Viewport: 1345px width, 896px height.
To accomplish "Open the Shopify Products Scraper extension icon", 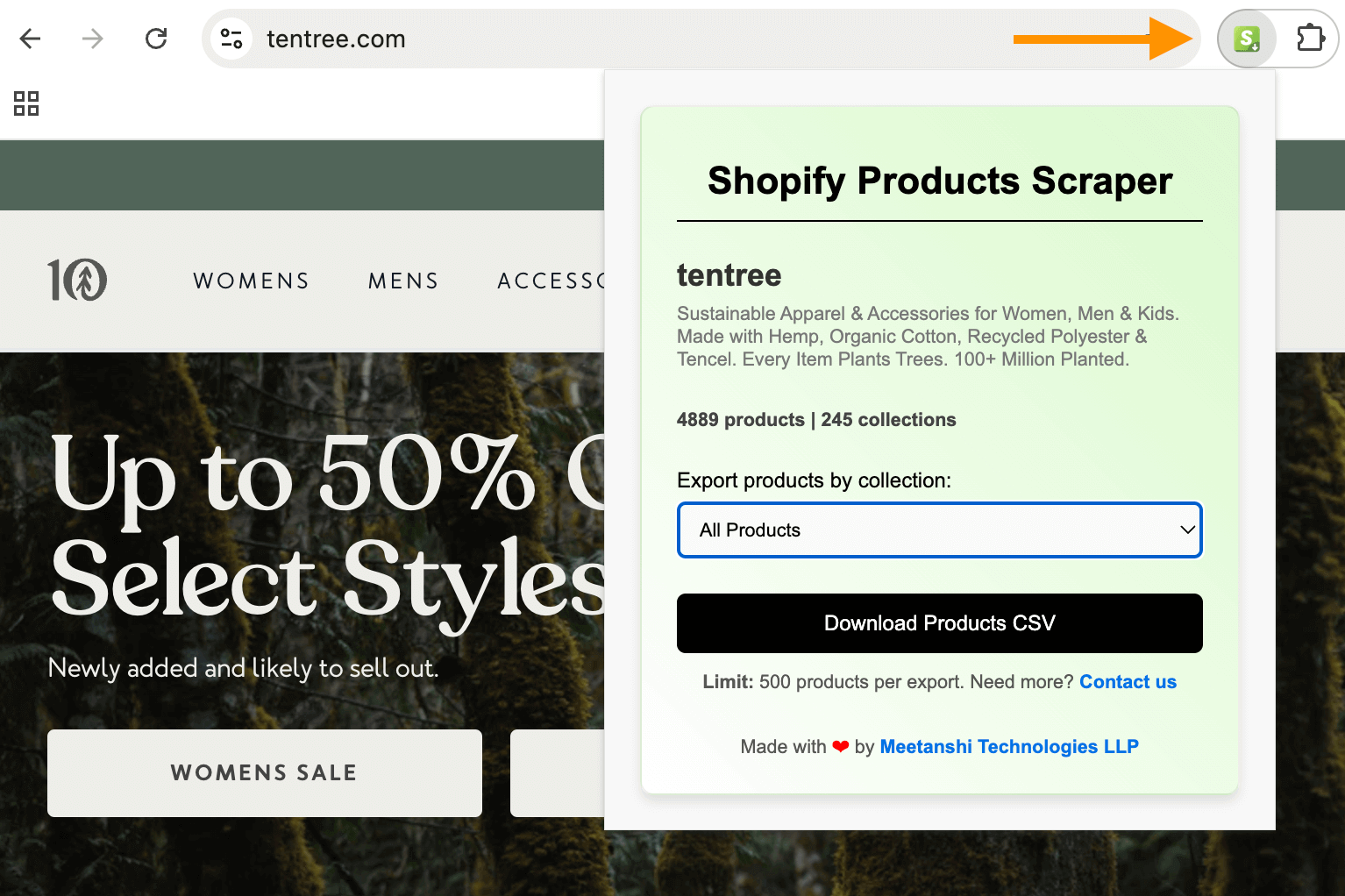I will (x=1247, y=39).
